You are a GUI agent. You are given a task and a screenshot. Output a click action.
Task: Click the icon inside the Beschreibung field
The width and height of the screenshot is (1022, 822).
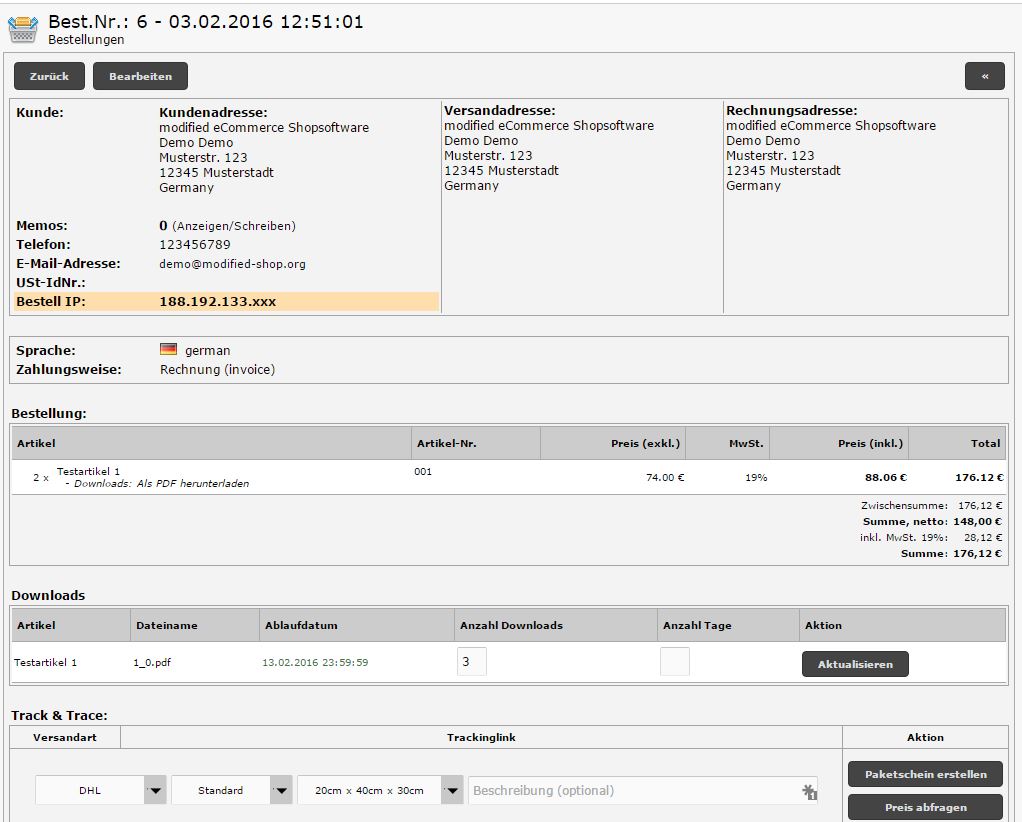point(808,791)
